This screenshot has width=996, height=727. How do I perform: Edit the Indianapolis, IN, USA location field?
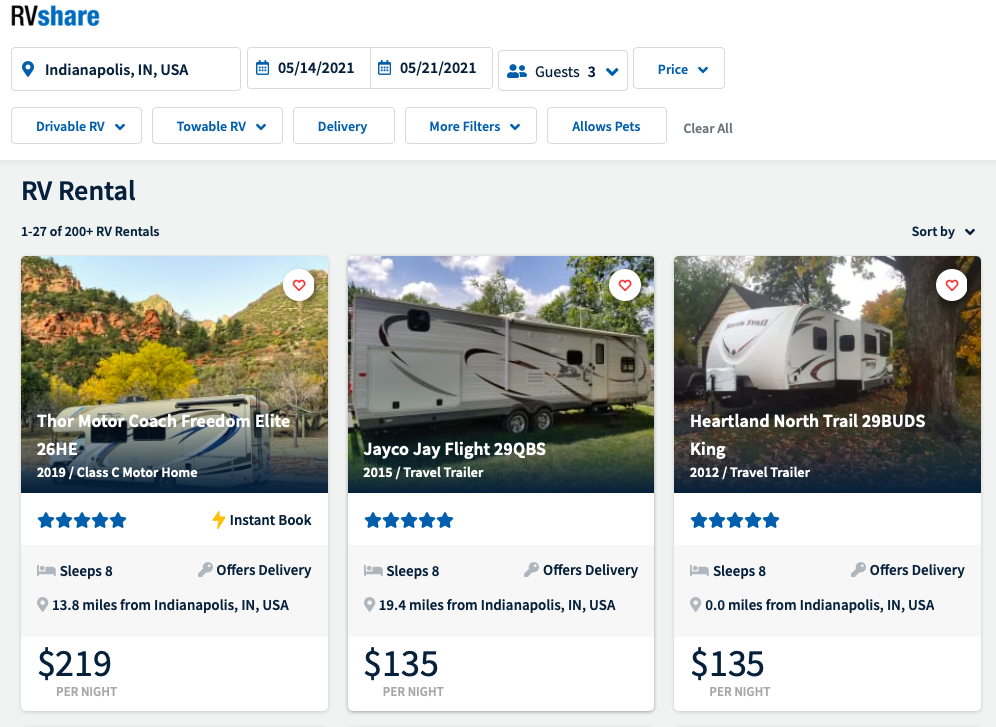(126, 69)
